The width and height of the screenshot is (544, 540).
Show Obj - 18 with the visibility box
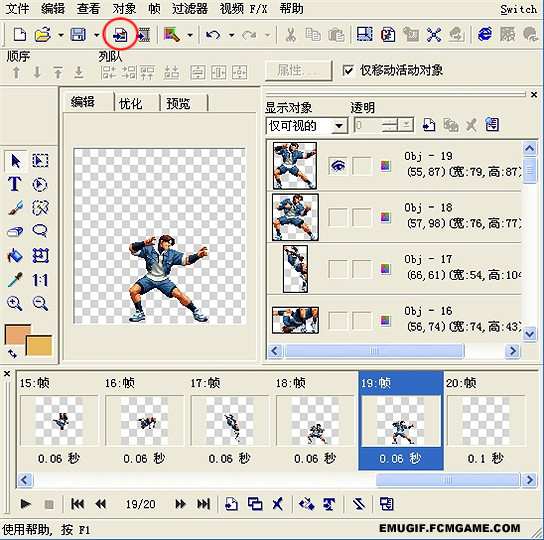338,218
